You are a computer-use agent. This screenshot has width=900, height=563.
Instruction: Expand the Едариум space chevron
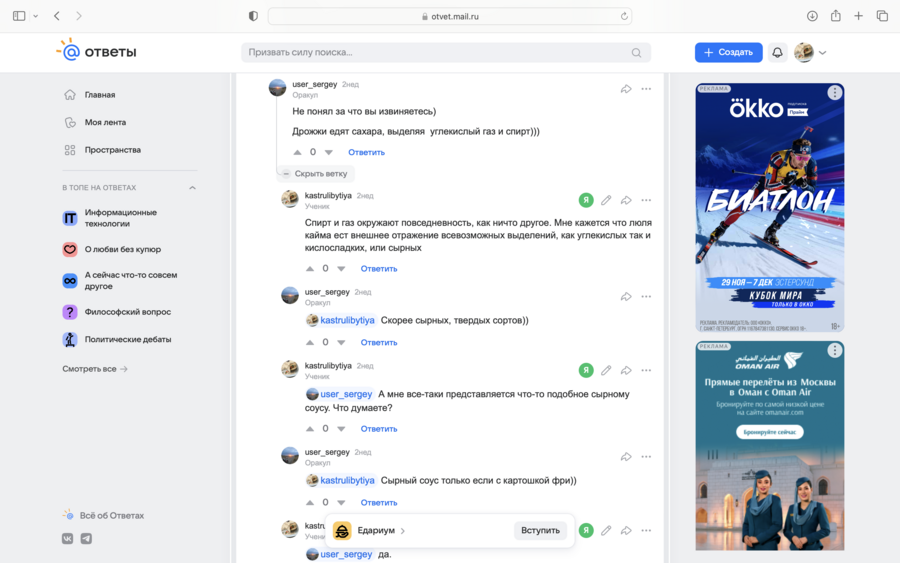(402, 531)
